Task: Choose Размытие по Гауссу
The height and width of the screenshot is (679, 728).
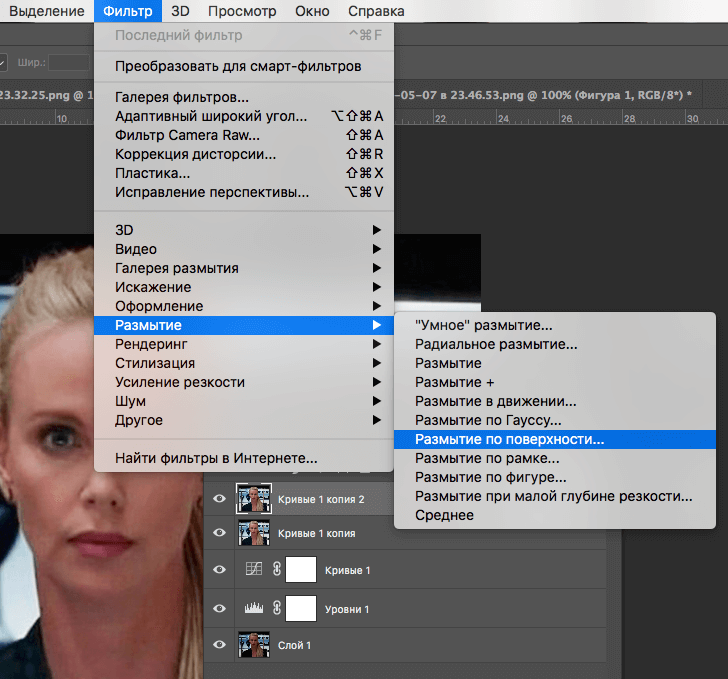Action: (555, 421)
